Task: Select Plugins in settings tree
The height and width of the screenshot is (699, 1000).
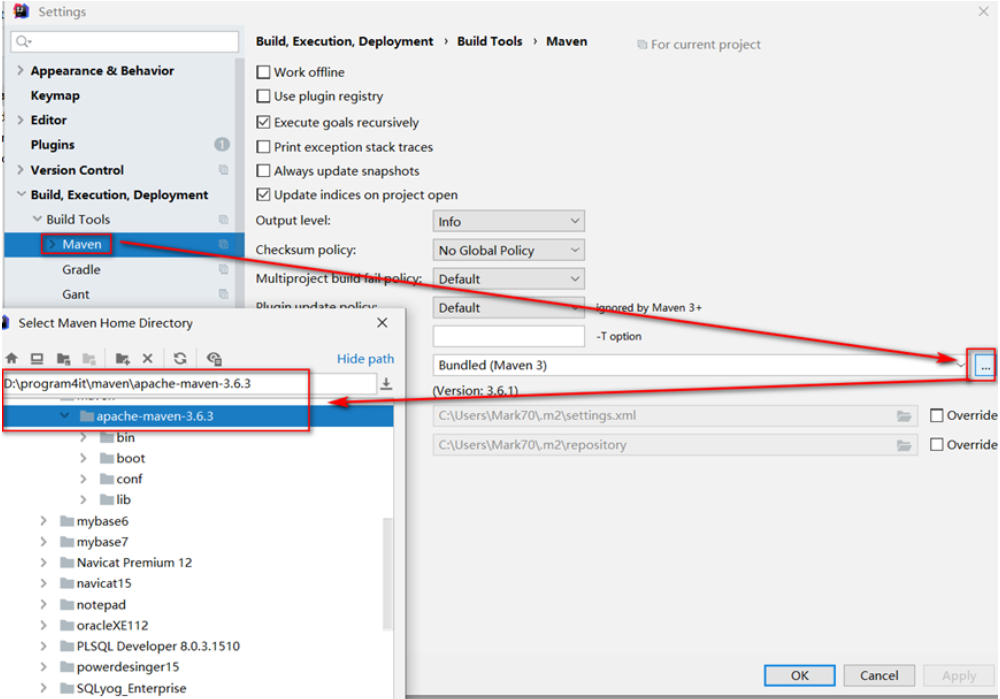Action: pos(52,145)
